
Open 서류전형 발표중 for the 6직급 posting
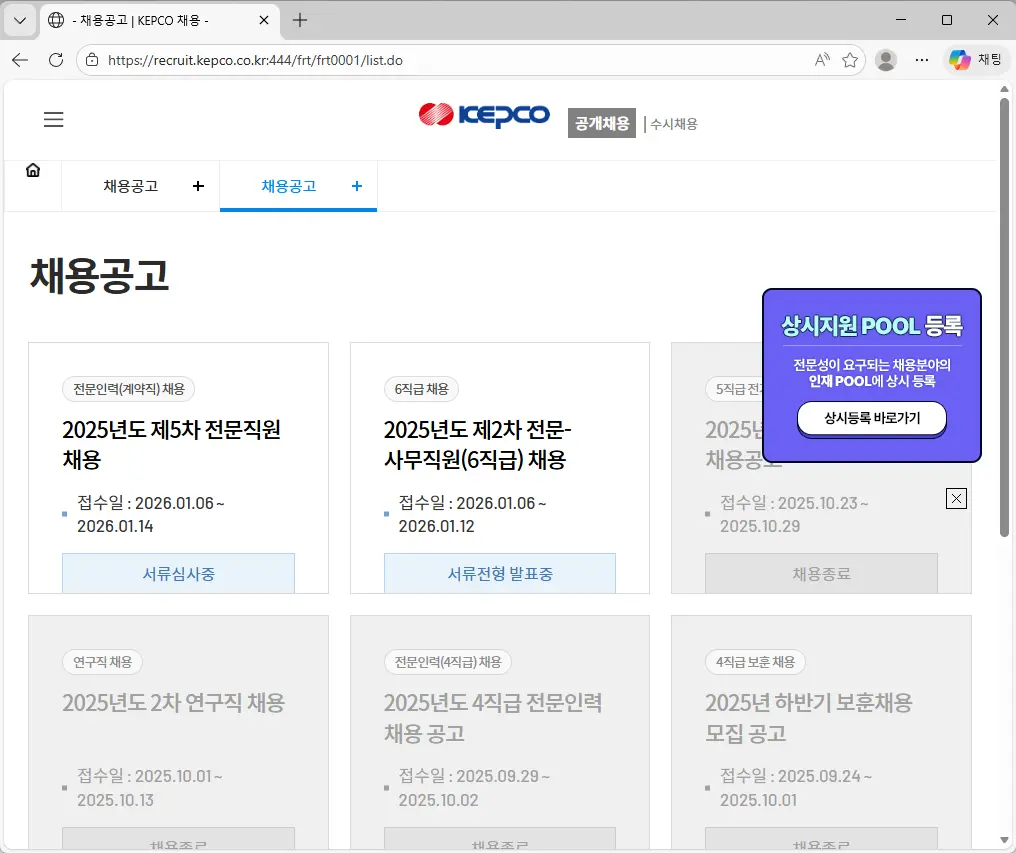(499, 572)
